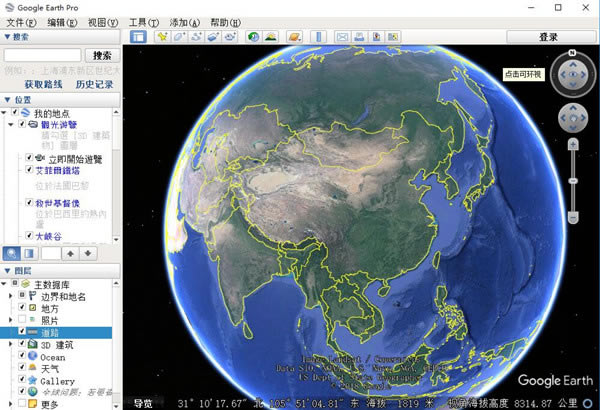Click the 搜索 search button
600x410 pixels.
click(x=102, y=55)
